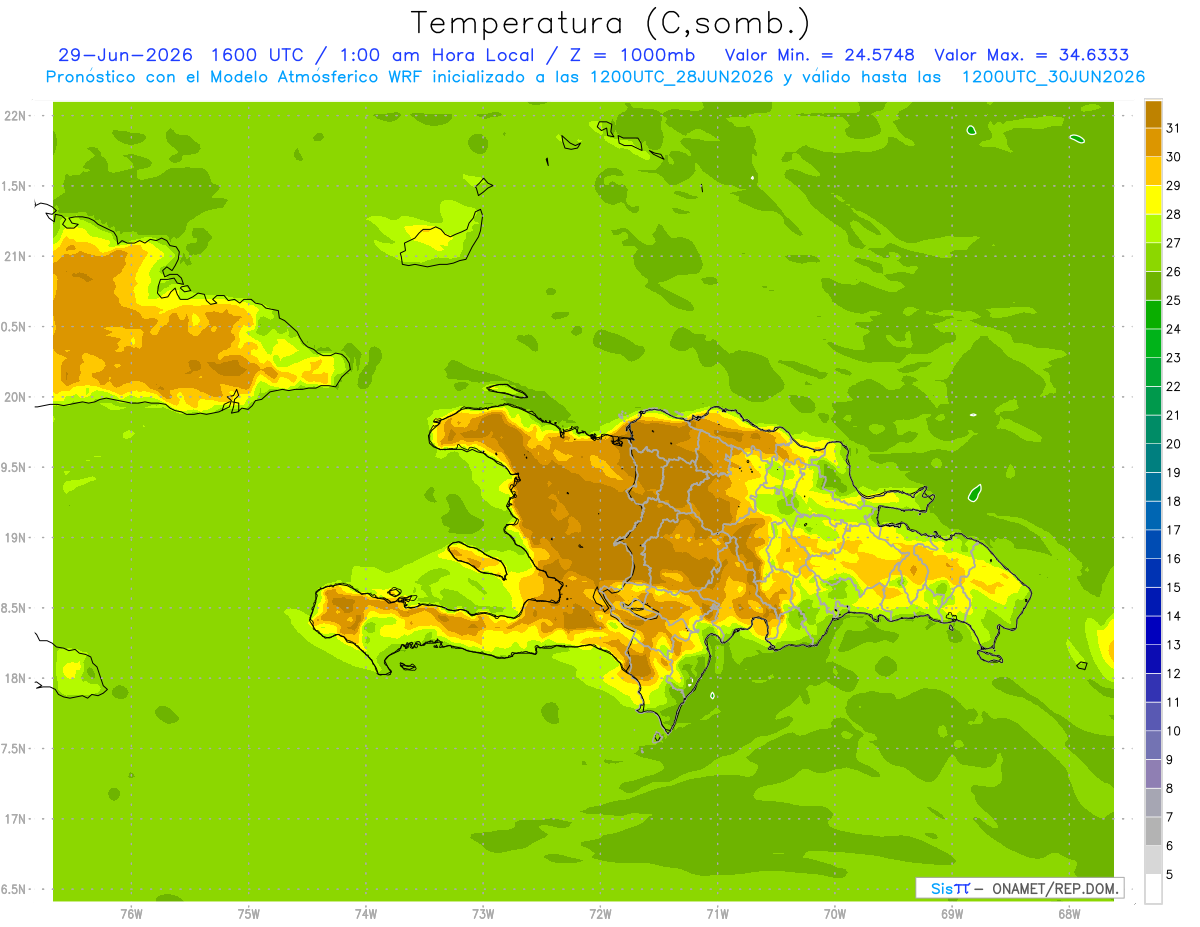Click the "17N" latitude label

15,819
